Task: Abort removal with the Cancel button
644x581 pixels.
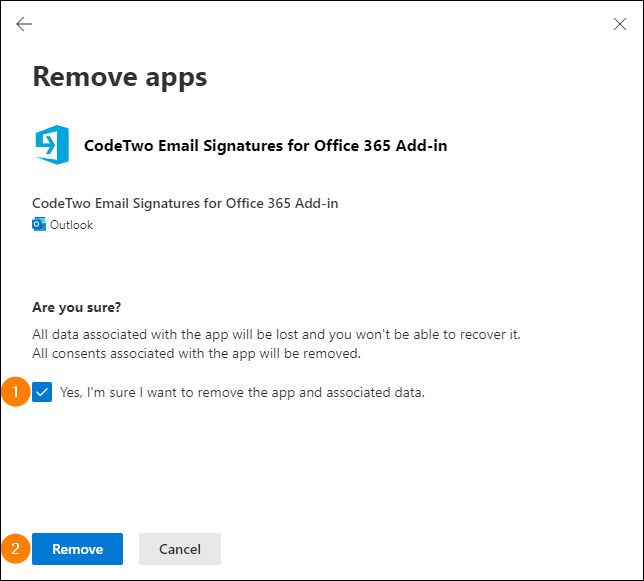Action: (x=180, y=549)
